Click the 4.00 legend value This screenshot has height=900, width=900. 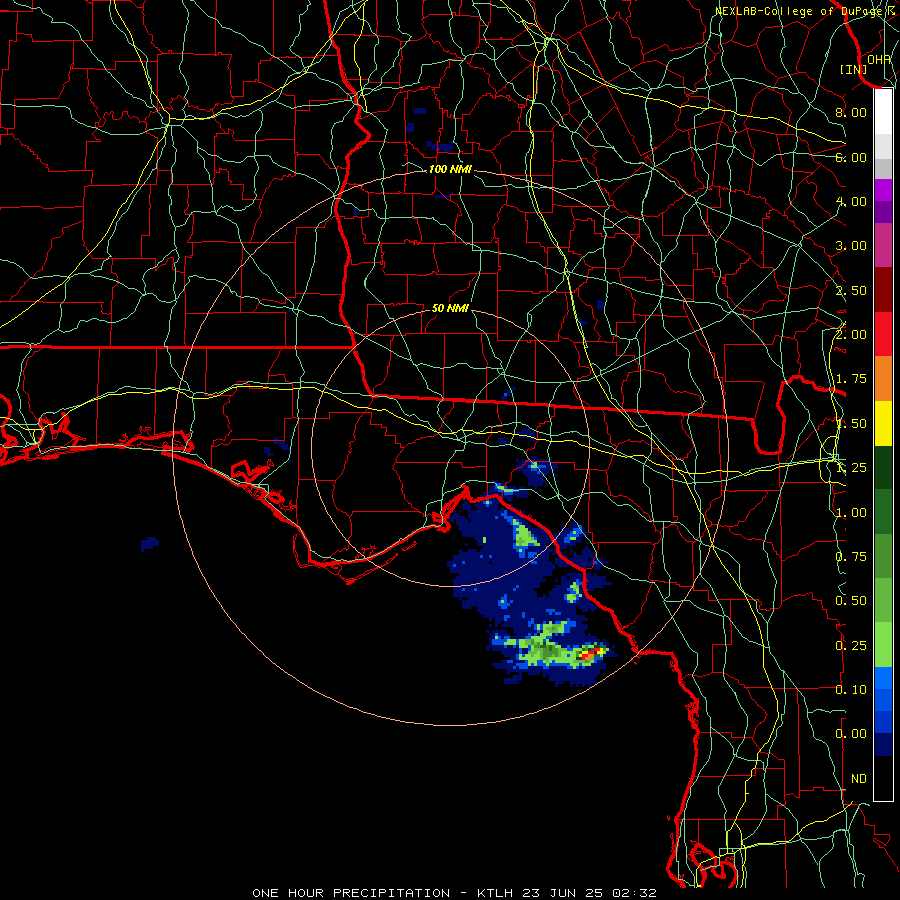[851, 201]
